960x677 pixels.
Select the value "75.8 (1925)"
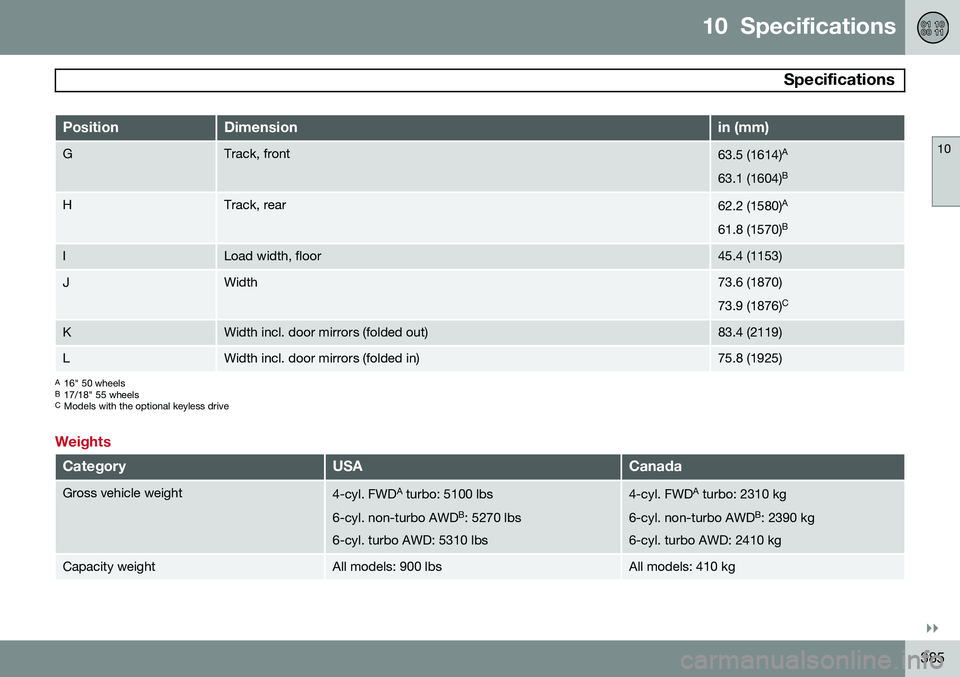(750, 358)
